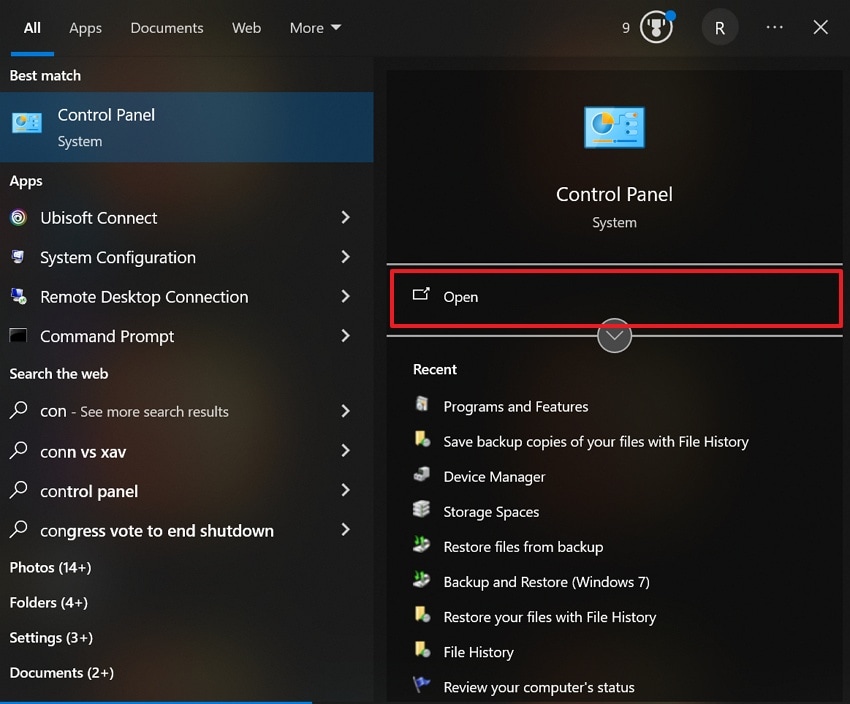Launch Remote Desktop Connection from Apps list
Screen dimensions: 850x704
(144, 297)
